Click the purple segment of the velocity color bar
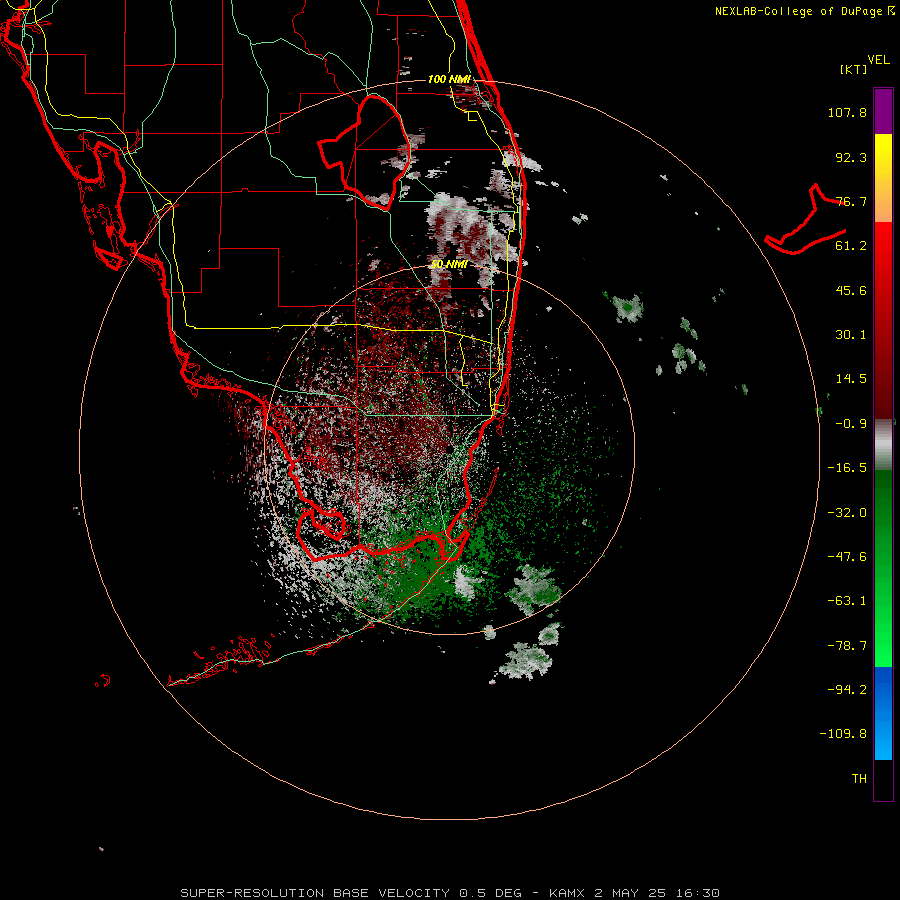The width and height of the screenshot is (900, 900). pyautogui.click(x=883, y=111)
